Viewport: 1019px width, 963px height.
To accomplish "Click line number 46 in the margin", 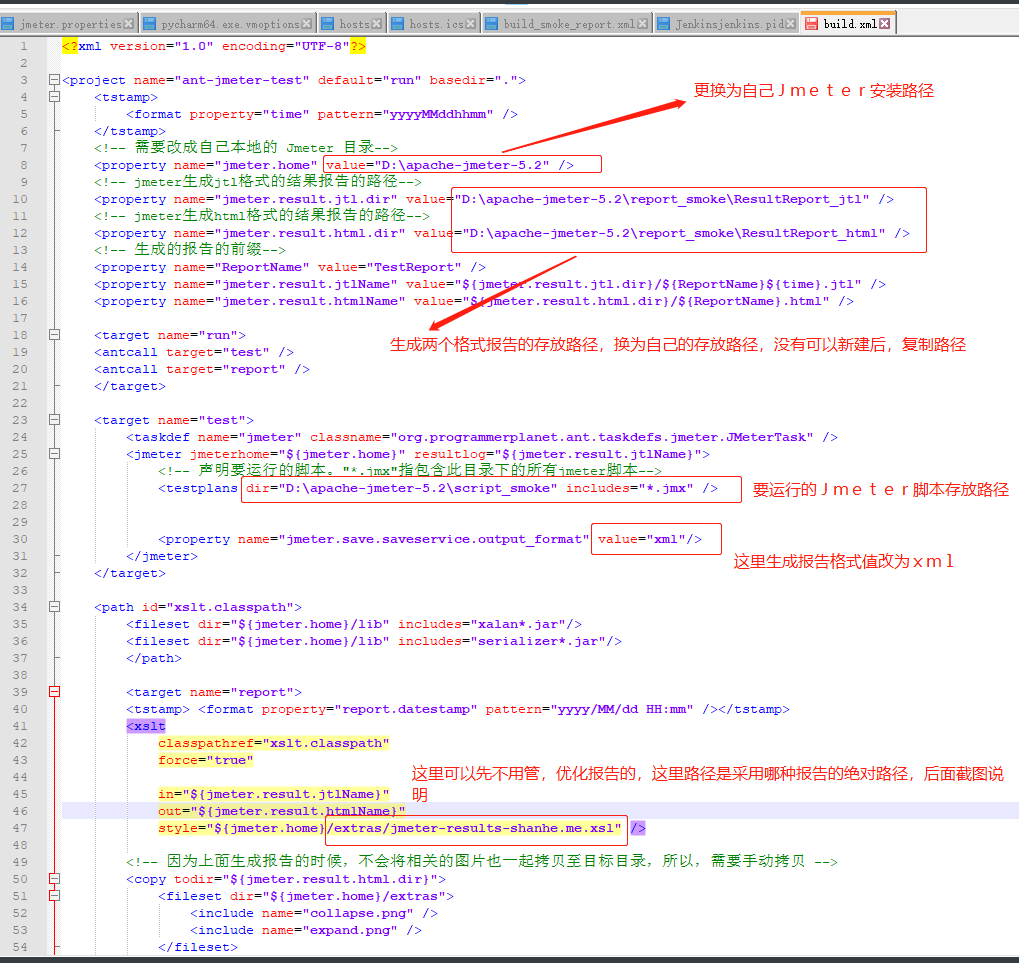I will (19, 811).
